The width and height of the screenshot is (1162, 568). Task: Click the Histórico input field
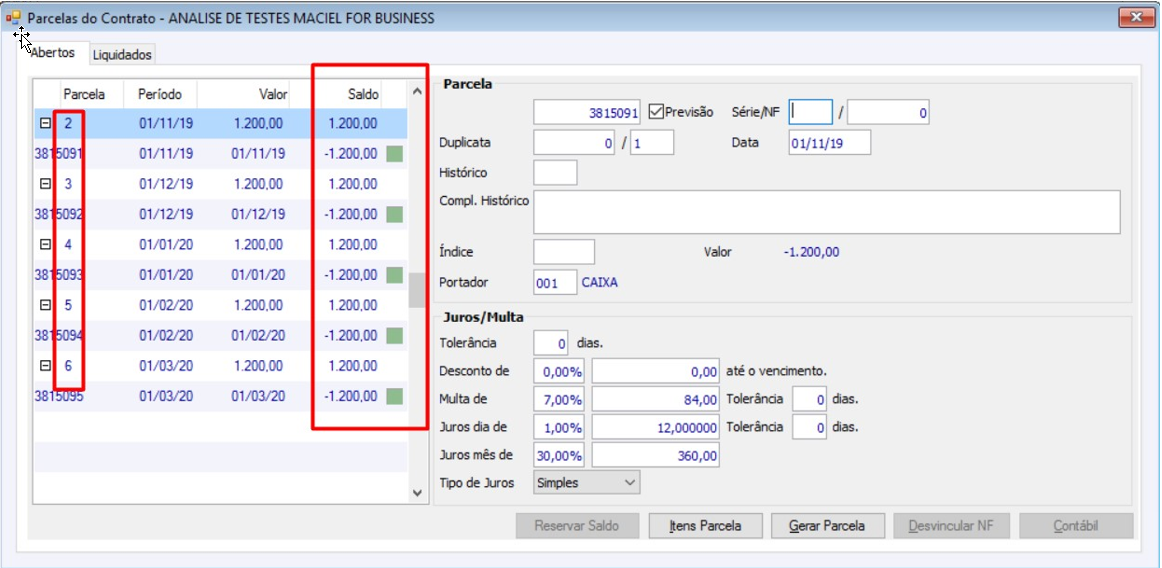click(555, 172)
